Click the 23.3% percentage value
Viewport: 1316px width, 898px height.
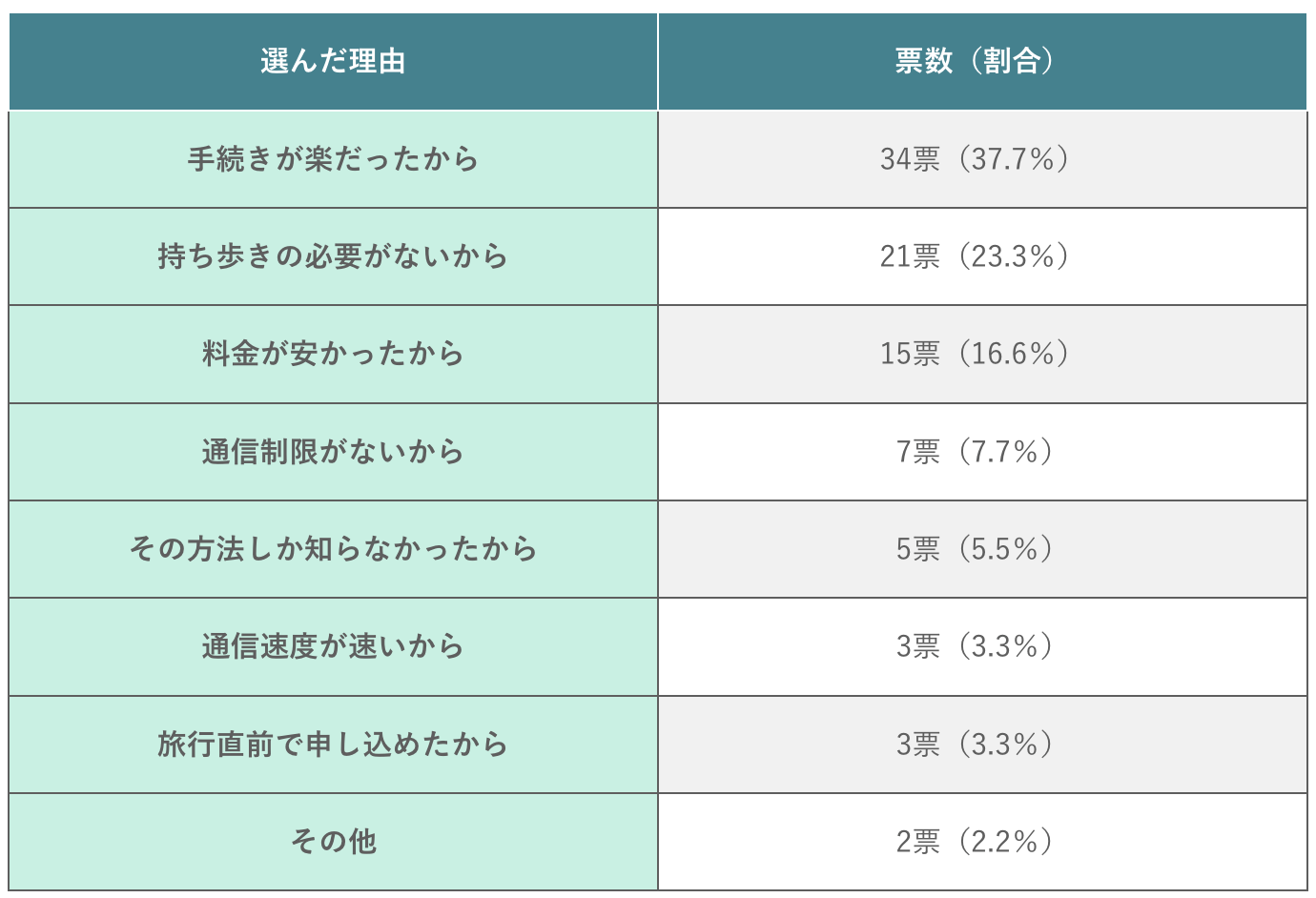coord(1013,256)
